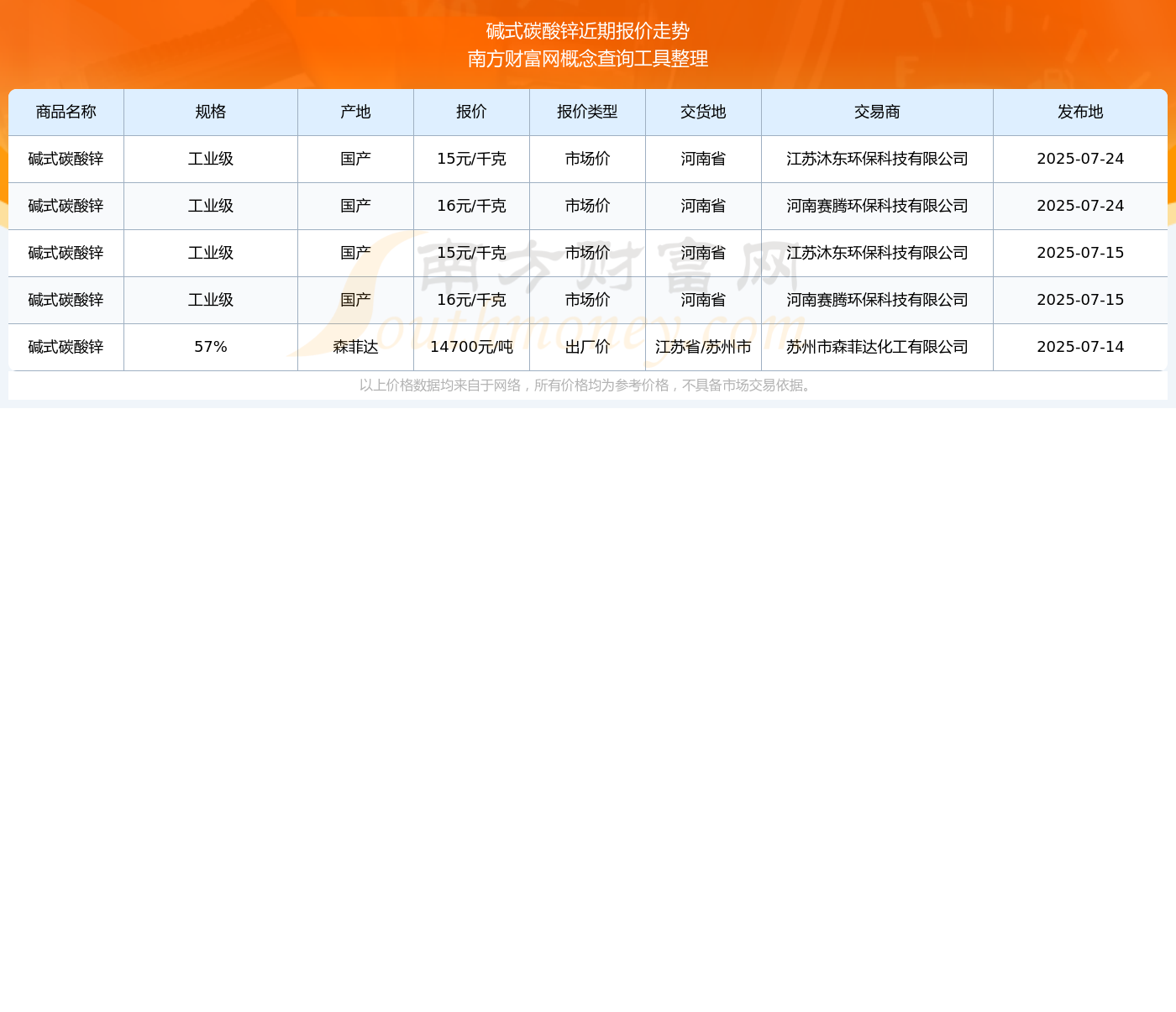Click the disclaimer text below the table
Viewport: 1176px width, 1012px height.
point(588,385)
